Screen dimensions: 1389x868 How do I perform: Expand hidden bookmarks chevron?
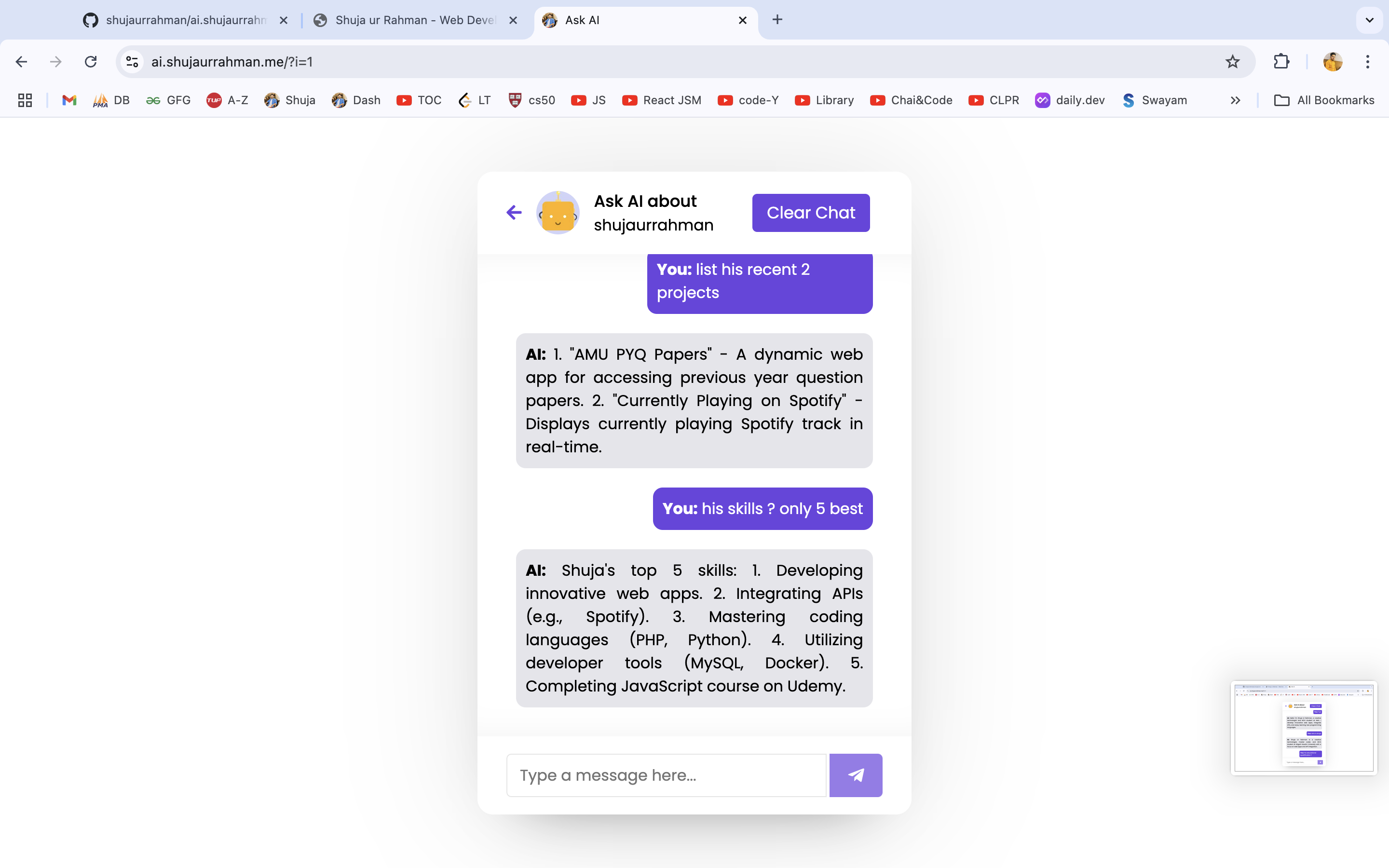(x=1235, y=100)
